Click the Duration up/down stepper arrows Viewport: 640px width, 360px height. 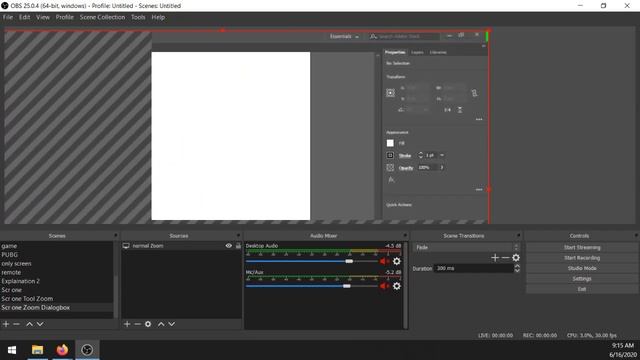(517, 268)
